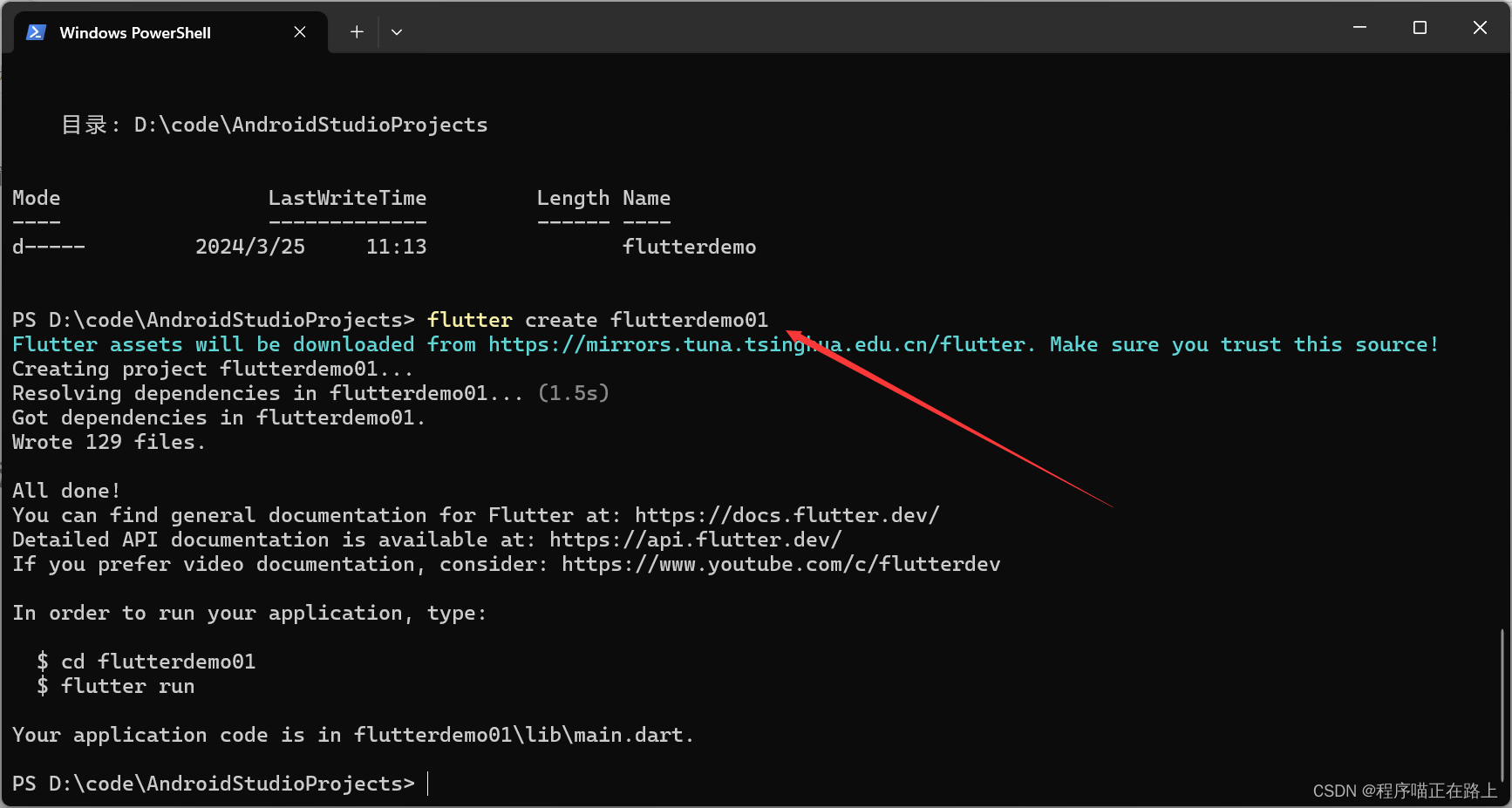Click the terminal vertical scrollbar
Image resolution: width=1512 pixels, height=808 pixels.
pyautogui.click(x=1502, y=706)
